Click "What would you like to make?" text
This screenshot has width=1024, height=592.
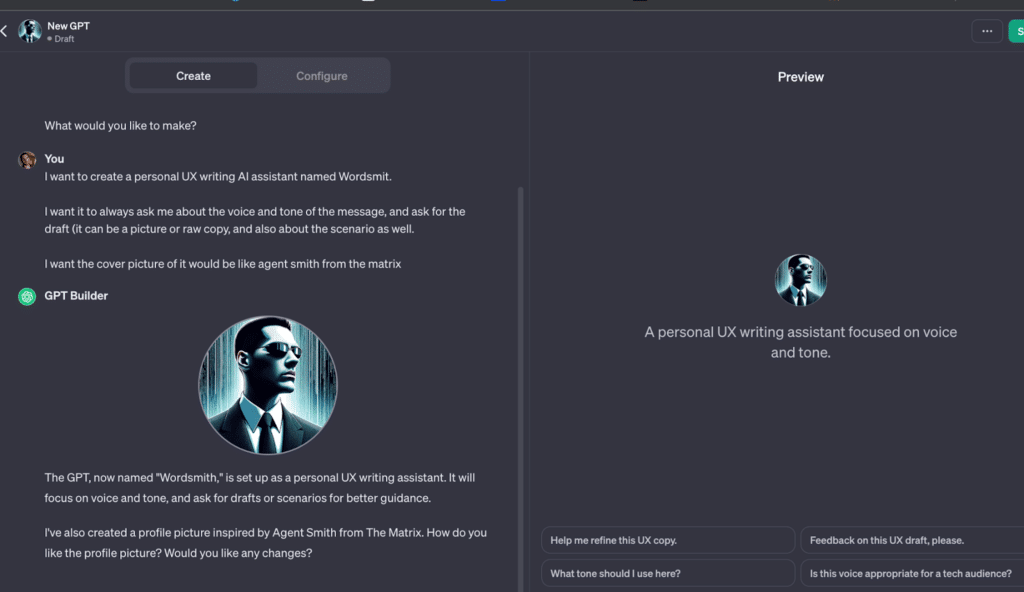click(120, 125)
